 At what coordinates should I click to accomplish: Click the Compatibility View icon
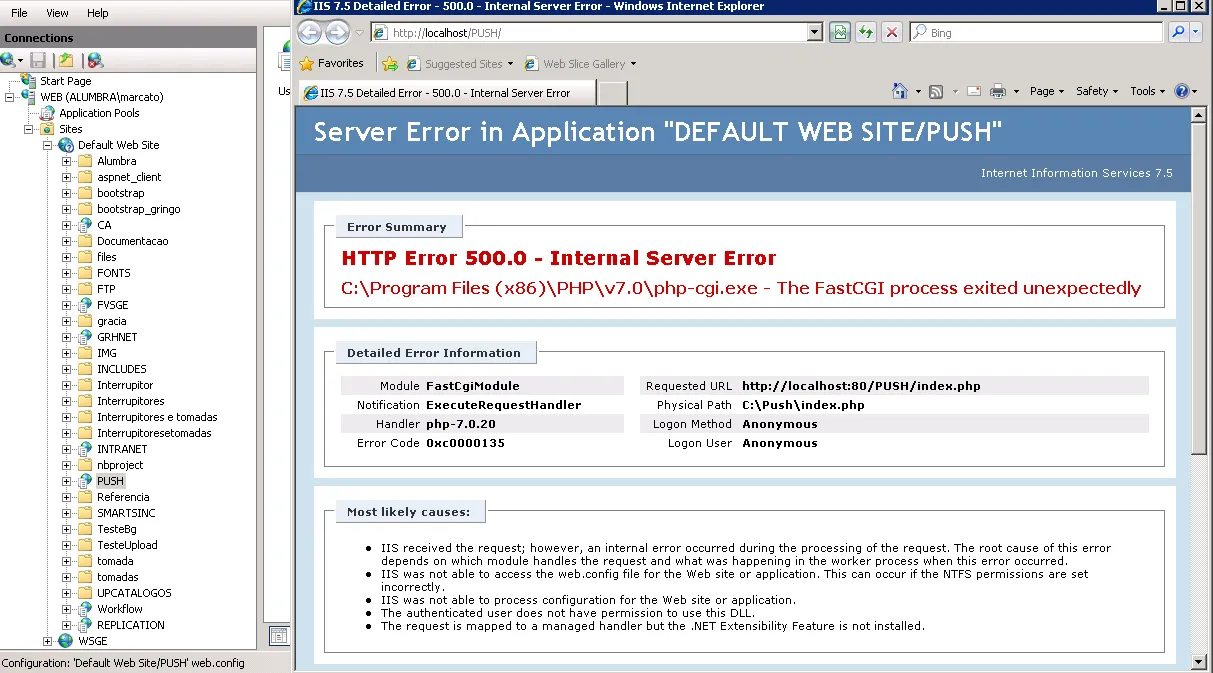point(840,33)
